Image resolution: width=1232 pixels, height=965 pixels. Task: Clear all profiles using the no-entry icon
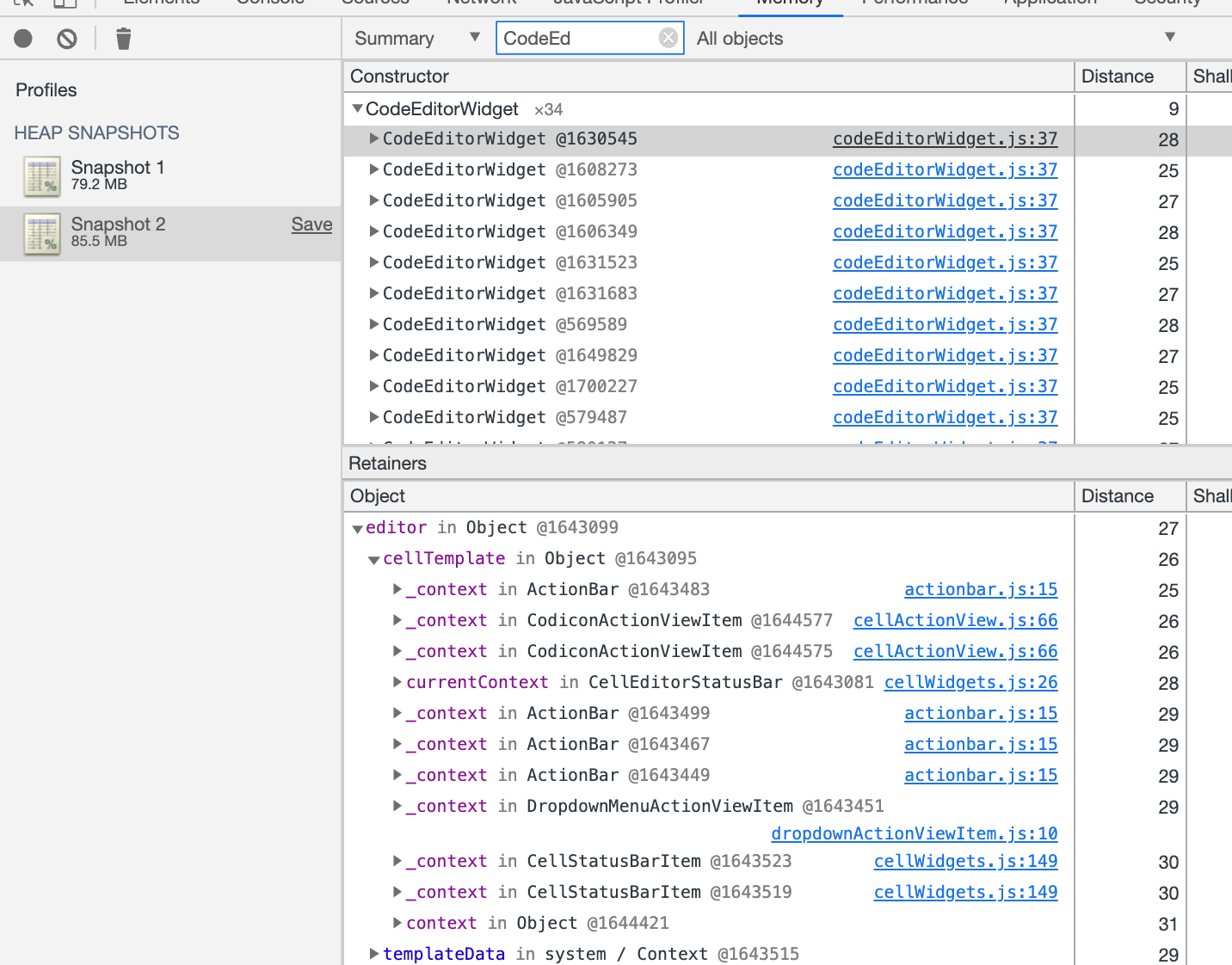66,38
